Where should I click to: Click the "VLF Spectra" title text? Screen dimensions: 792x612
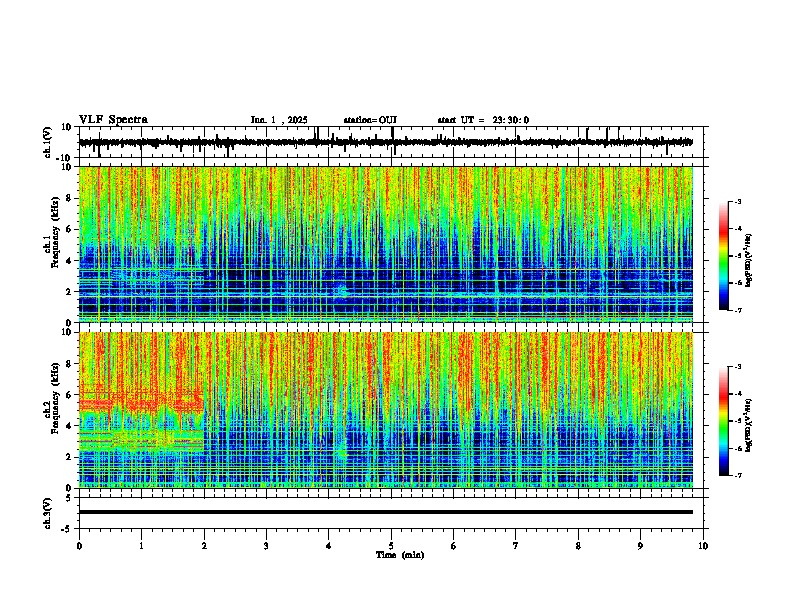[x=113, y=120]
